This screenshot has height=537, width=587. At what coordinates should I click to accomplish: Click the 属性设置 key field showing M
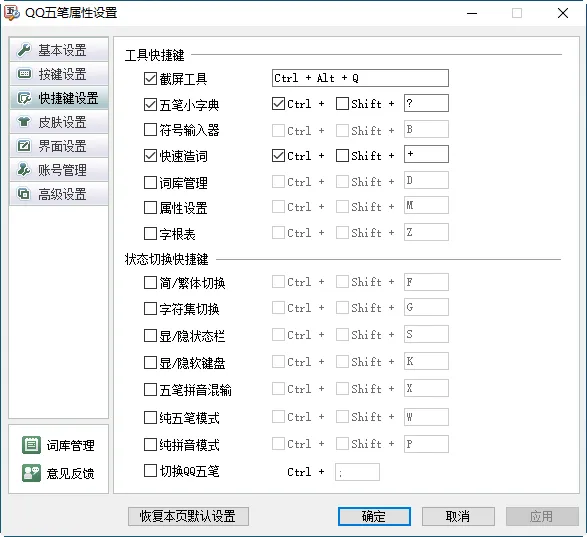pos(426,205)
